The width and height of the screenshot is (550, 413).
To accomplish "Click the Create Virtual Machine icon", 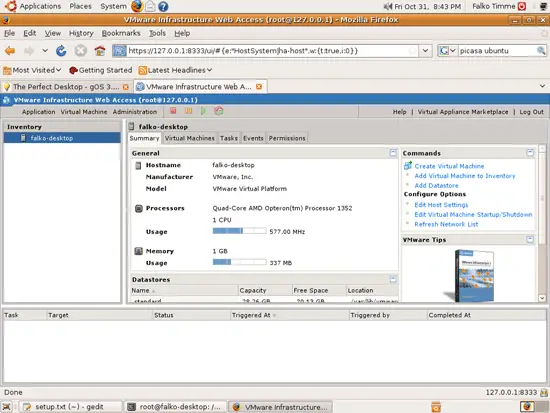I will point(408,166).
